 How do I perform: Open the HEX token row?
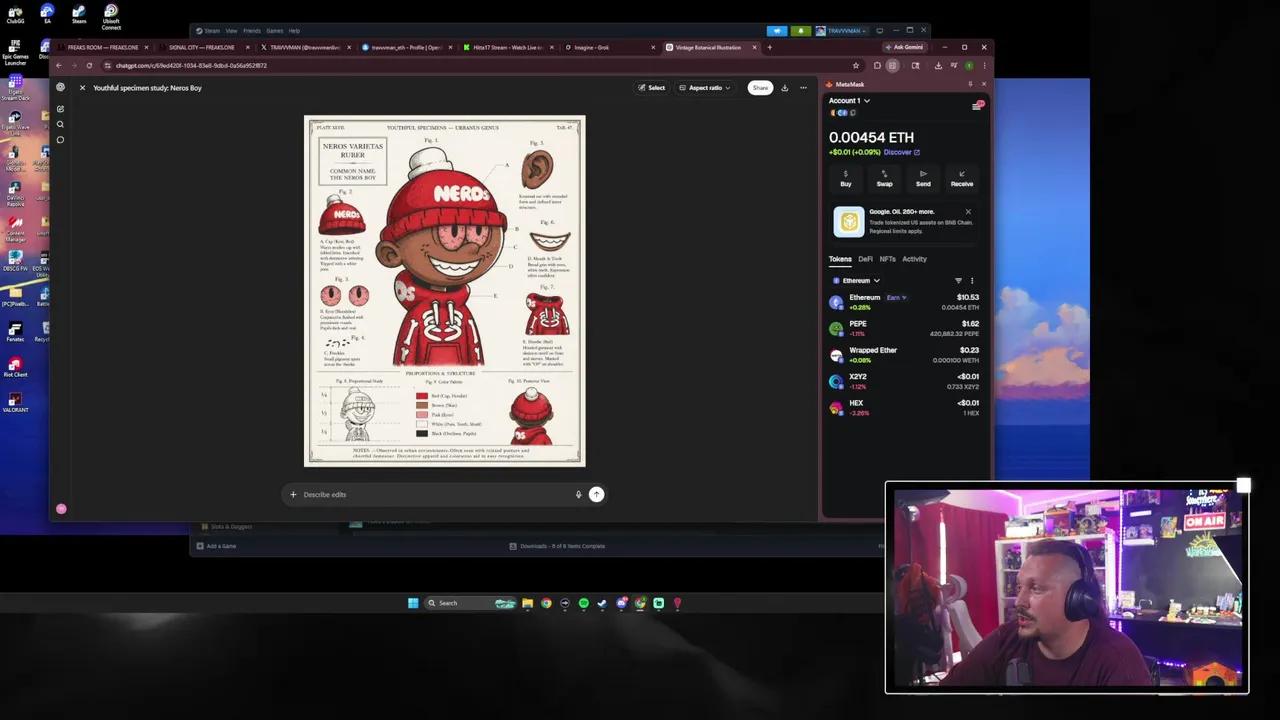(x=905, y=408)
